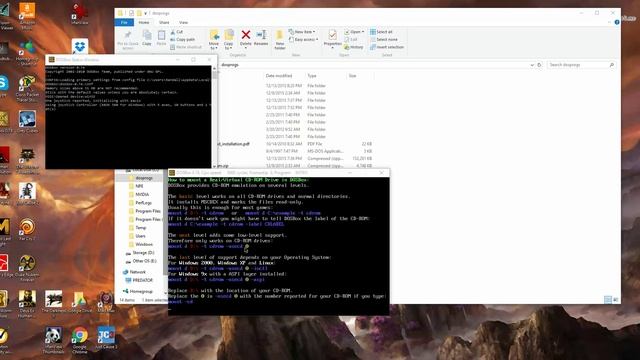Select the PDF File row in file list
This screenshot has height=360, width=640.
[295, 144]
